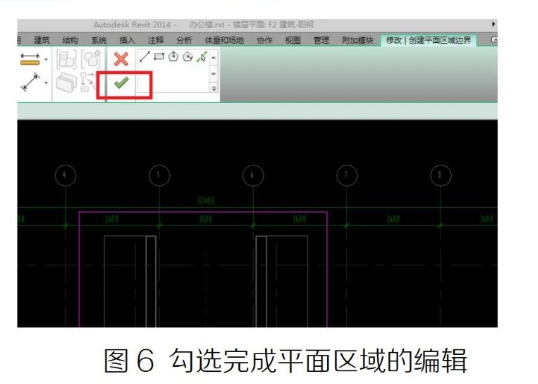The height and width of the screenshot is (384, 538).
Task: Select the Rectangle draw tool
Action: click(159, 56)
